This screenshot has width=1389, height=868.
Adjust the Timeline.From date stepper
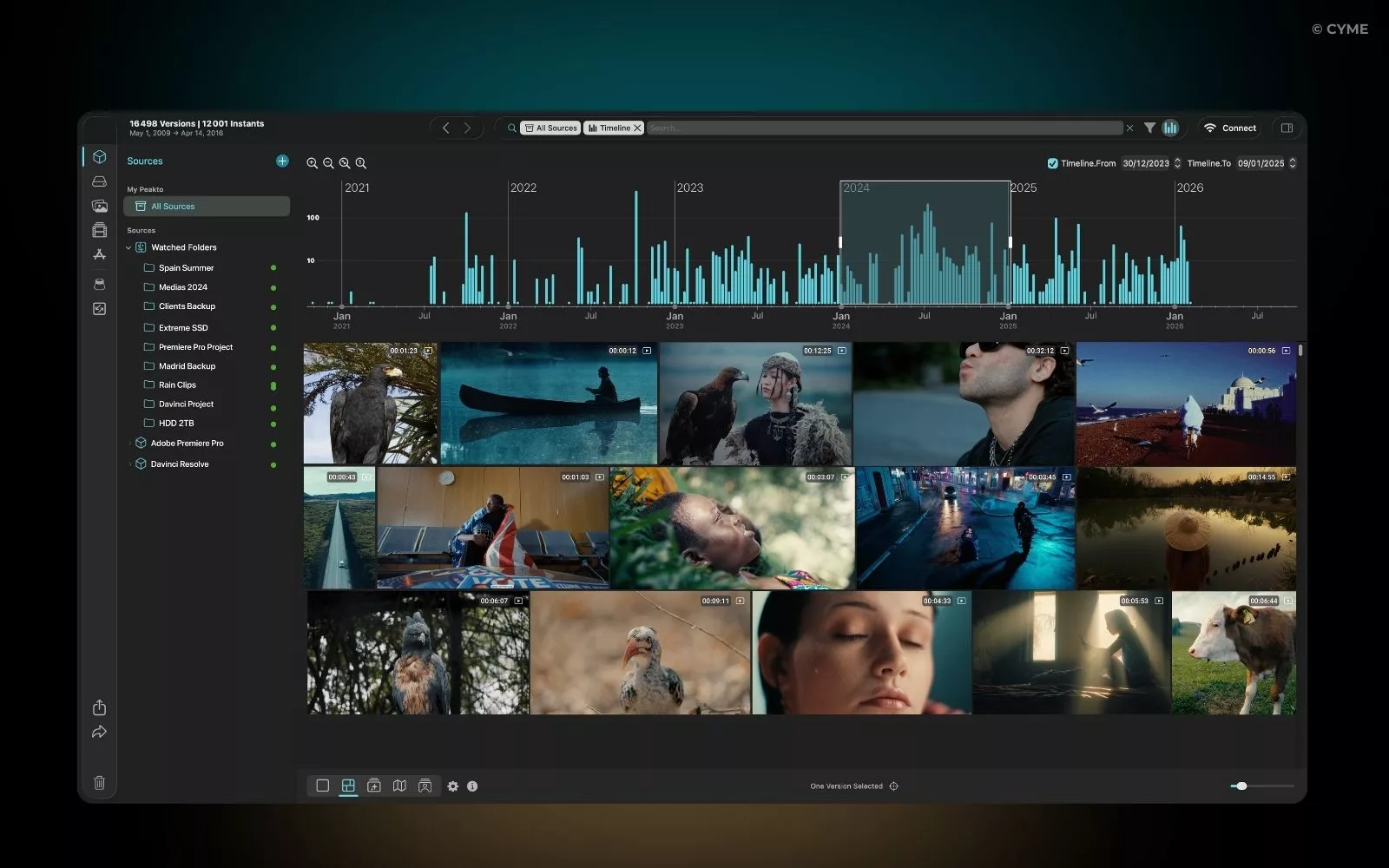click(x=1177, y=163)
